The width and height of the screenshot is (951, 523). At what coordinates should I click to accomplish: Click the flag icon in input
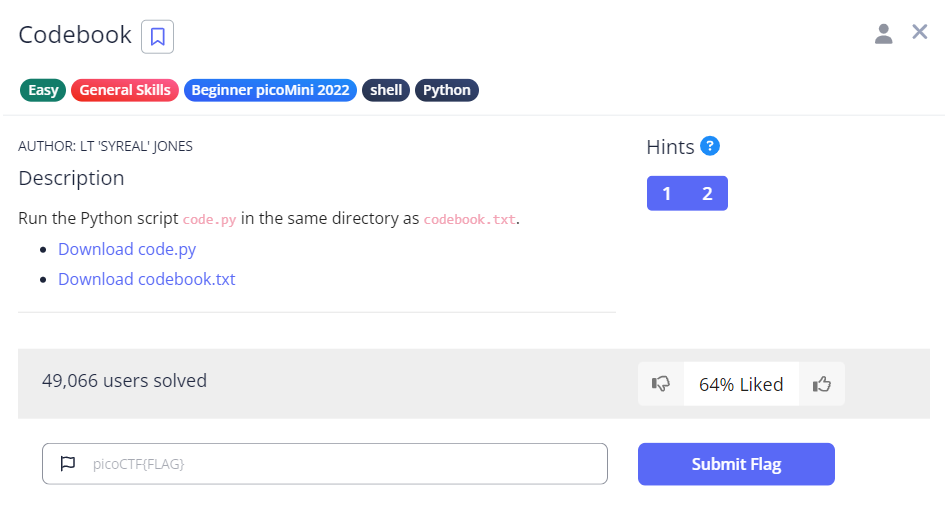68,464
